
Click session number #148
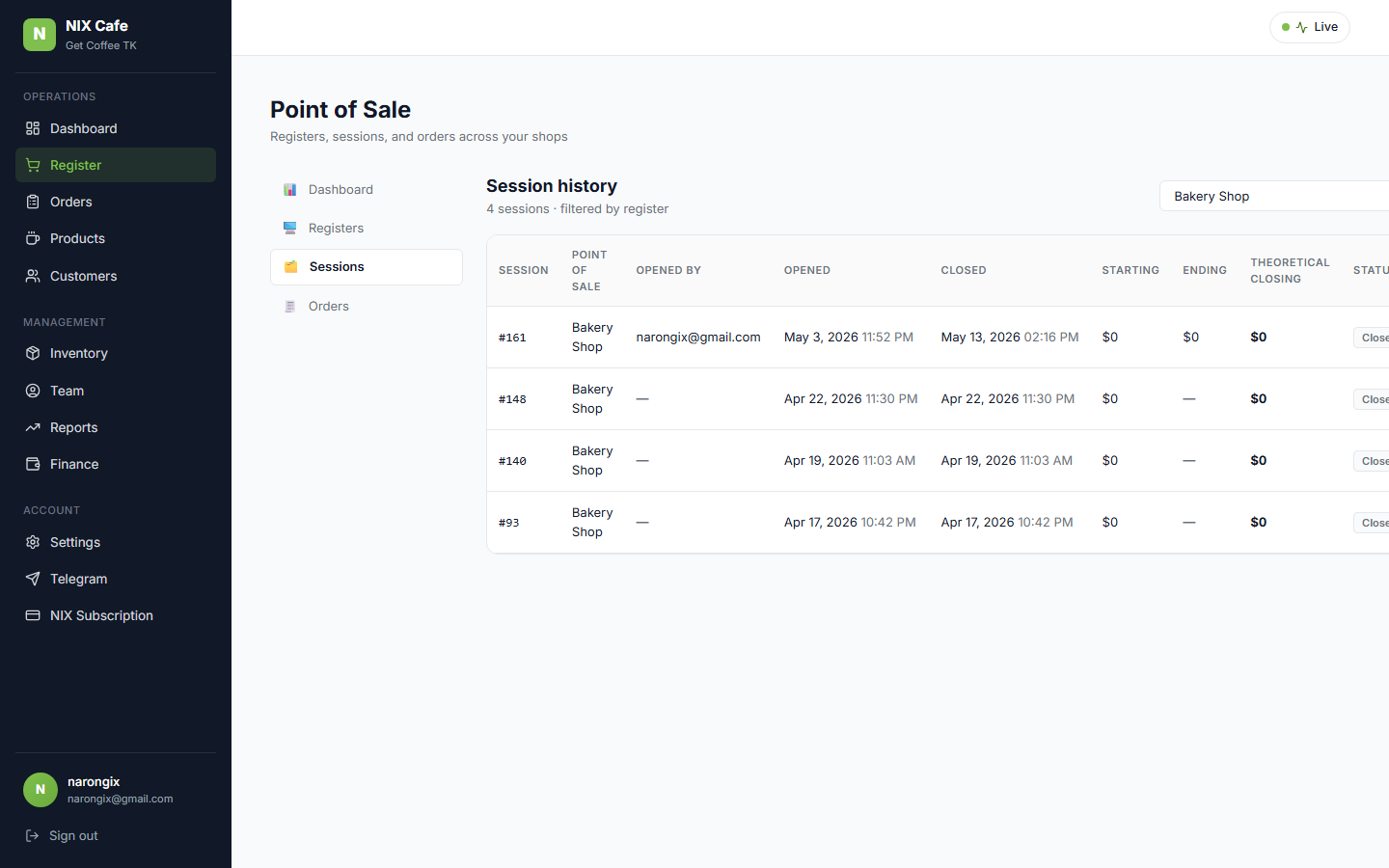(x=512, y=399)
